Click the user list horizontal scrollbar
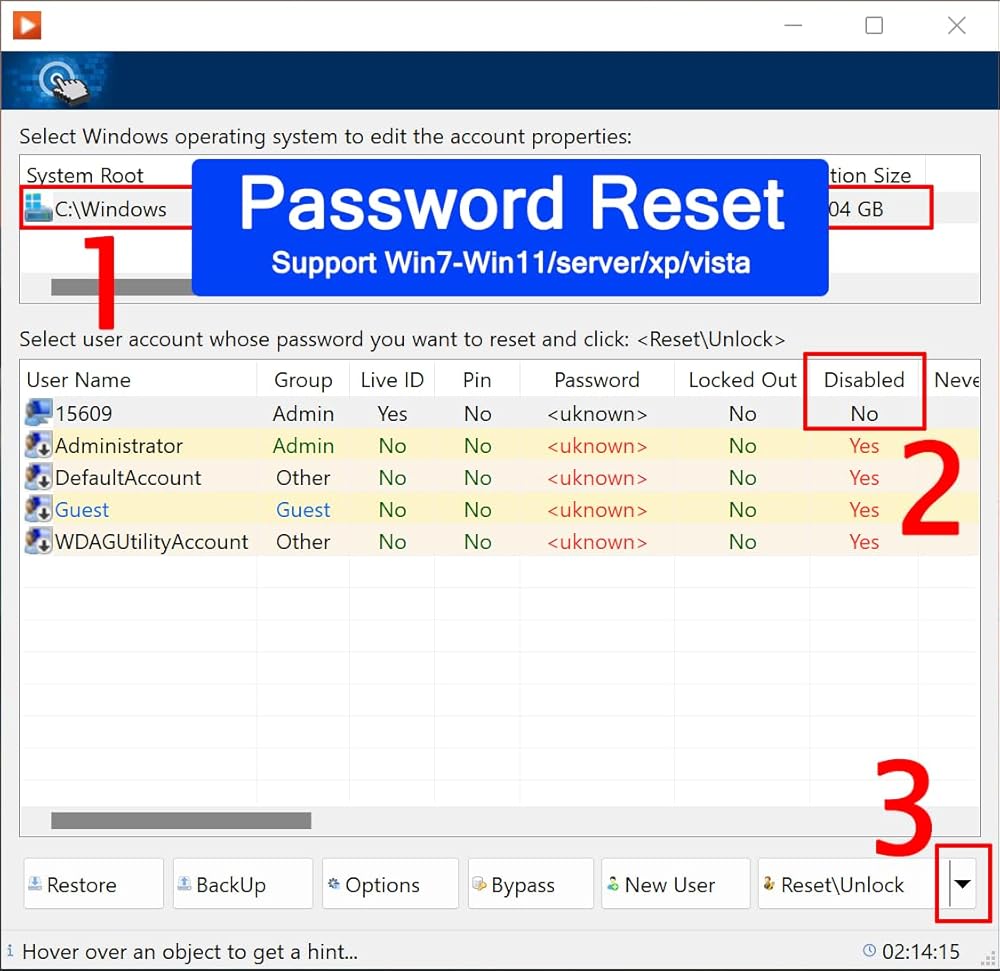 pos(181,821)
